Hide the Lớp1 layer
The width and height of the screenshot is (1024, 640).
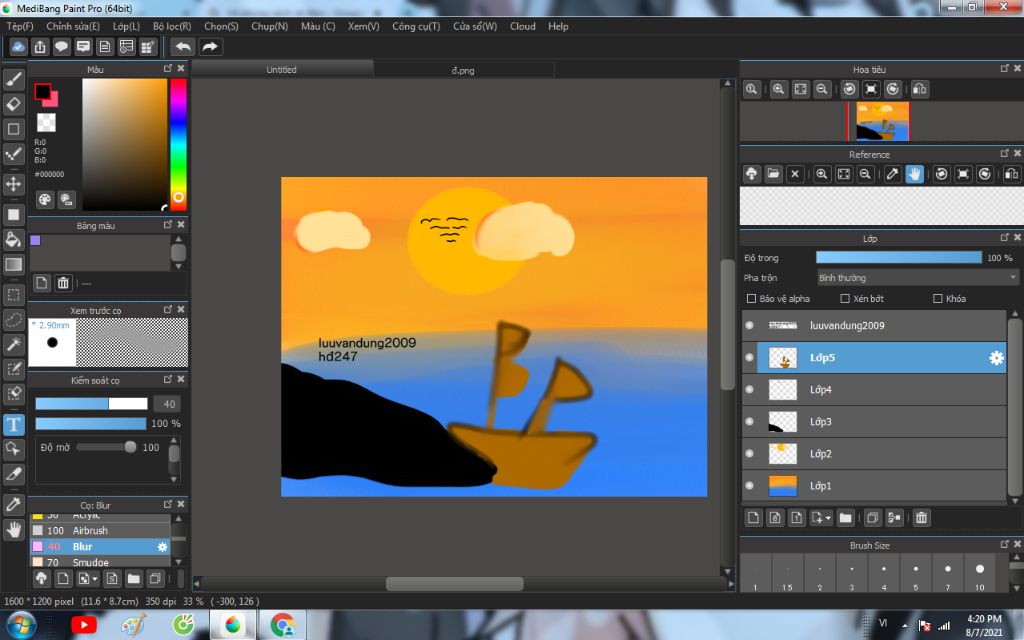point(750,485)
